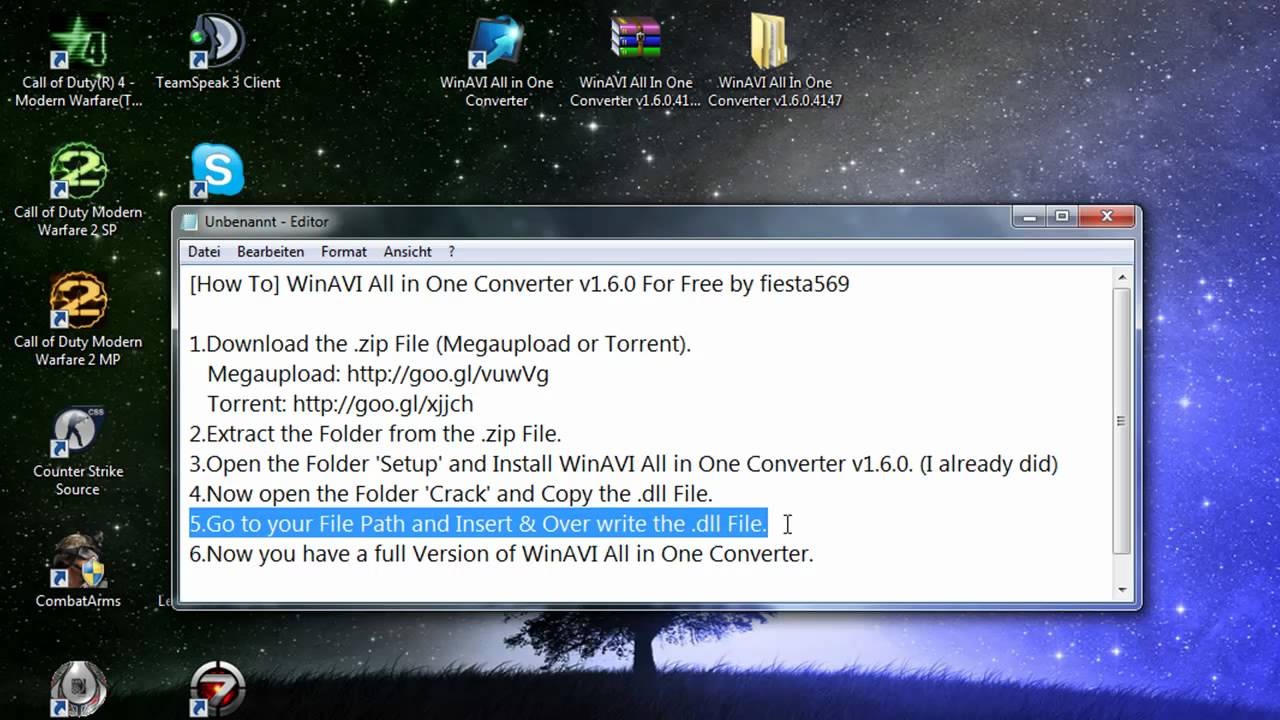This screenshot has width=1280, height=720.
Task: Click the scrollbar down arrow in Editor
Action: [1122, 589]
